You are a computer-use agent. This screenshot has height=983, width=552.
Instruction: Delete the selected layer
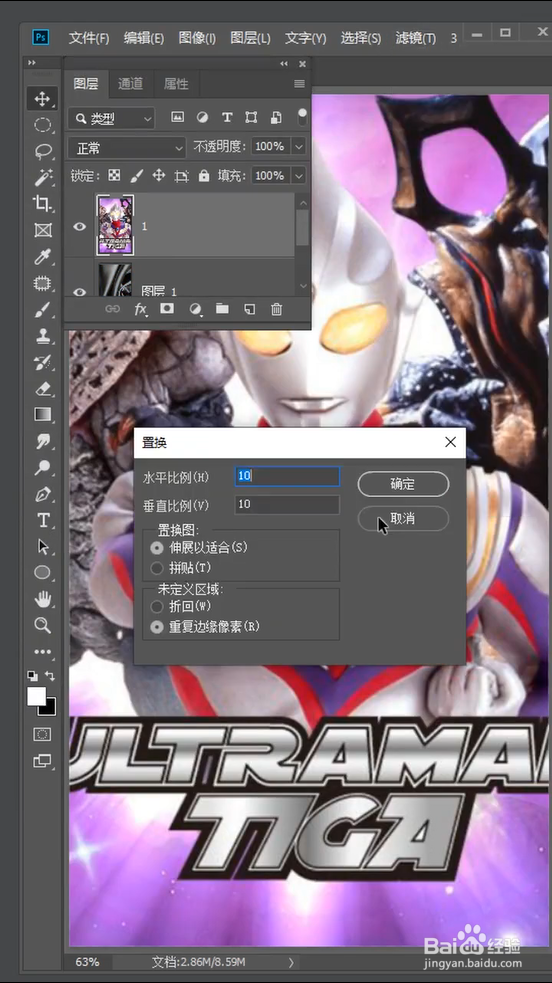276,308
